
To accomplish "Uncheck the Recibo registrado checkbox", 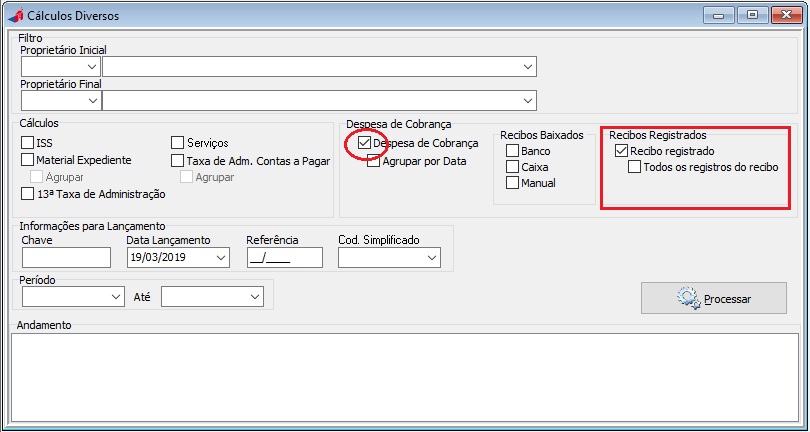I will click(621, 150).
